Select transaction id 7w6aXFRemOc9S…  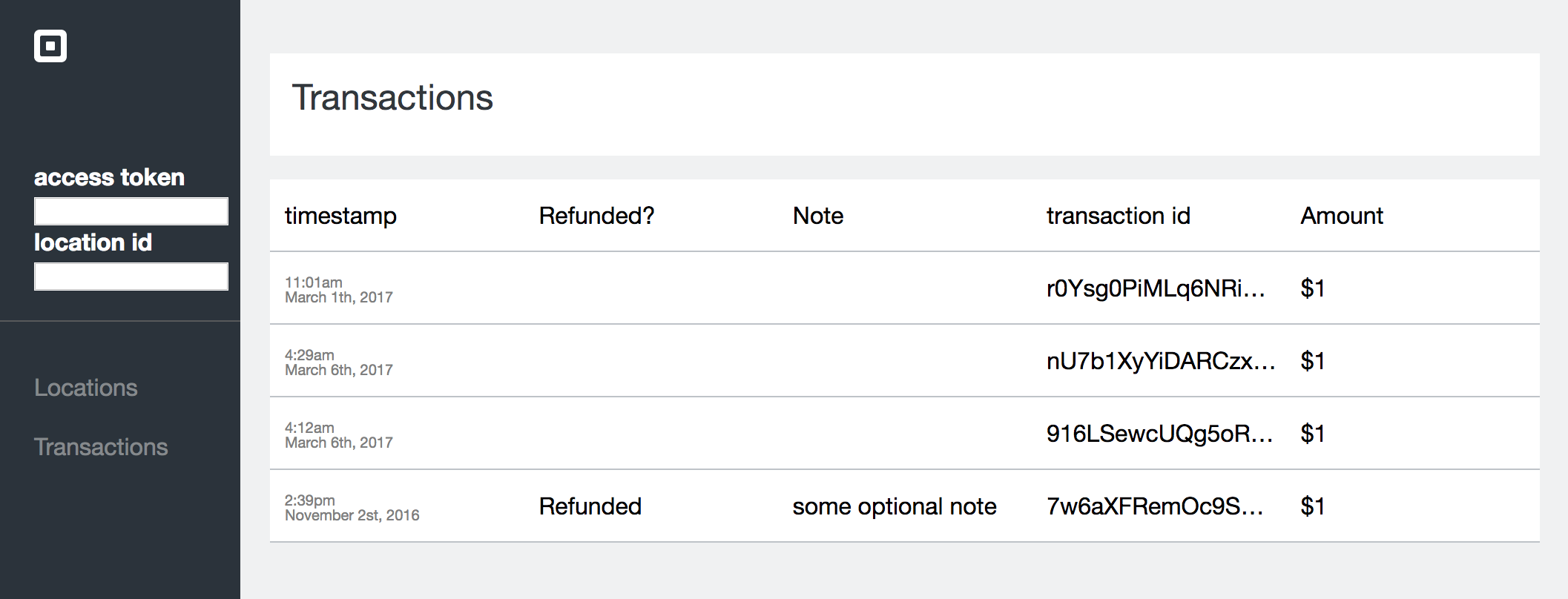click(1154, 506)
